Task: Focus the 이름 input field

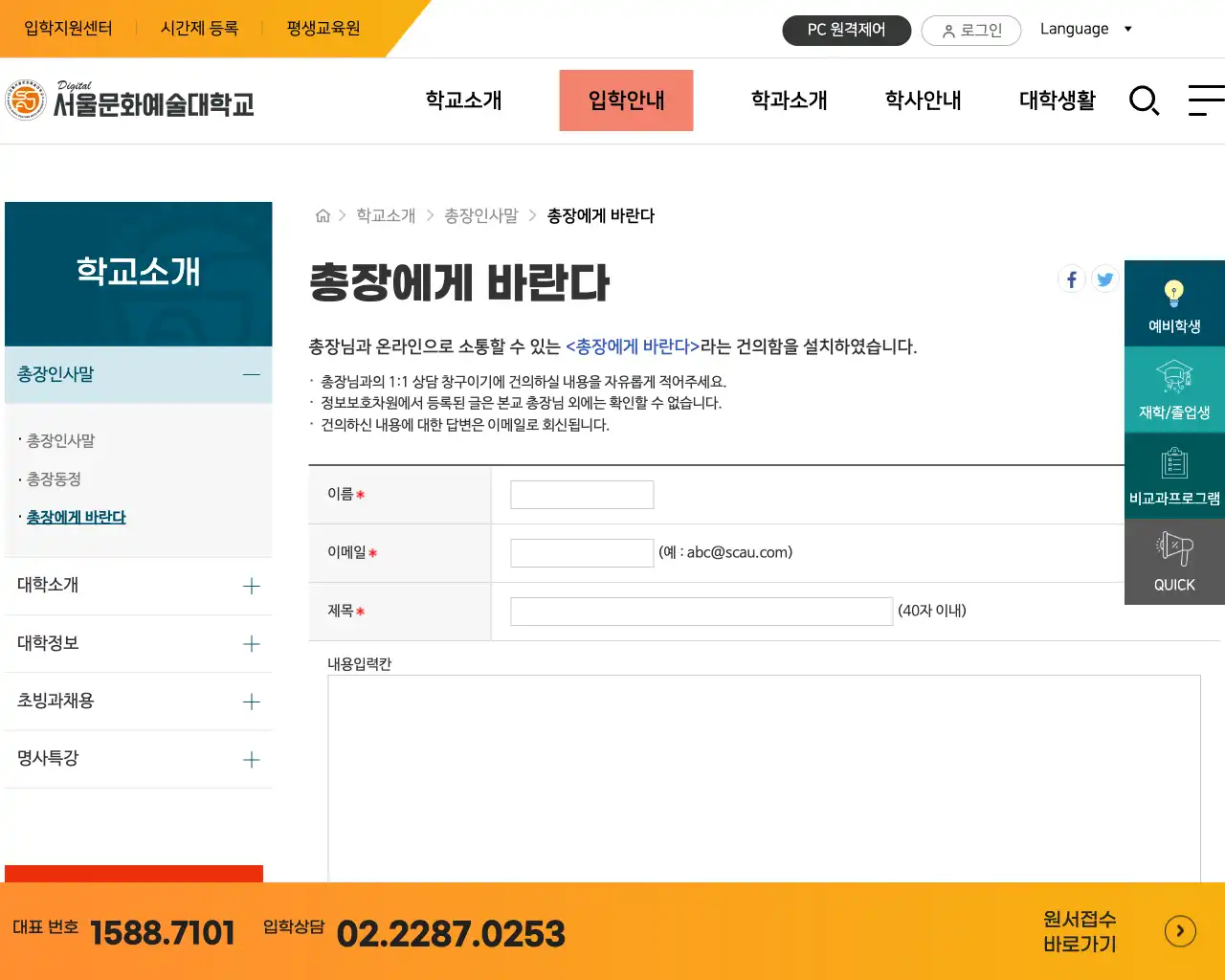Action: (x=582, y=495)
